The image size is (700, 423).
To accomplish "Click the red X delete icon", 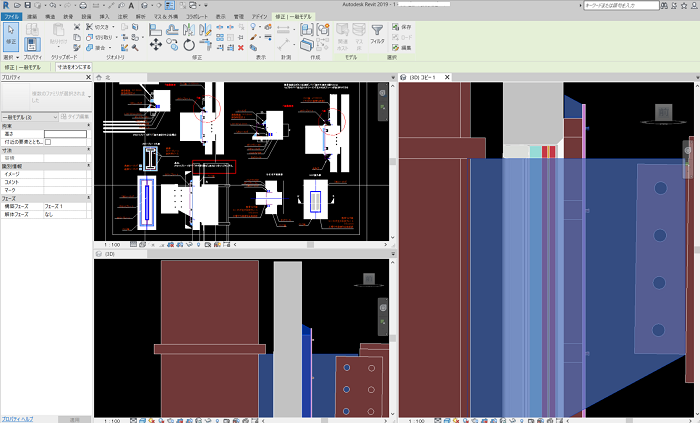I will tap(240, 47).
